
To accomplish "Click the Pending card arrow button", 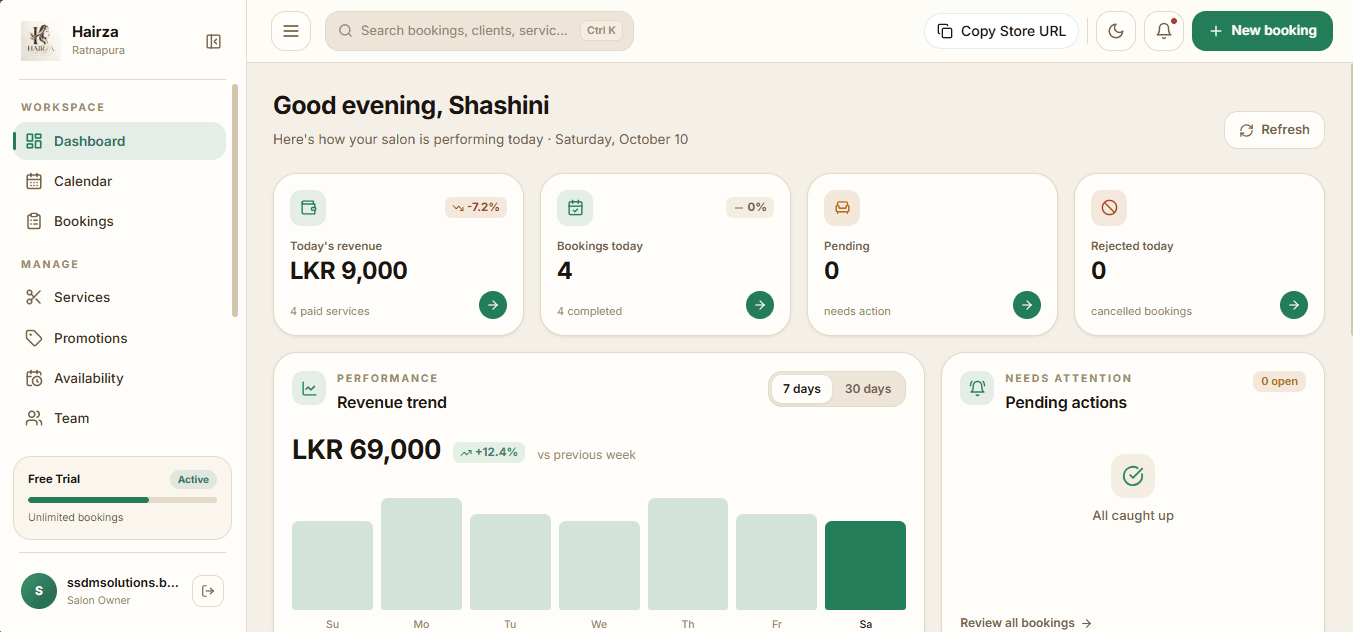I will [x=1027, y=305].
